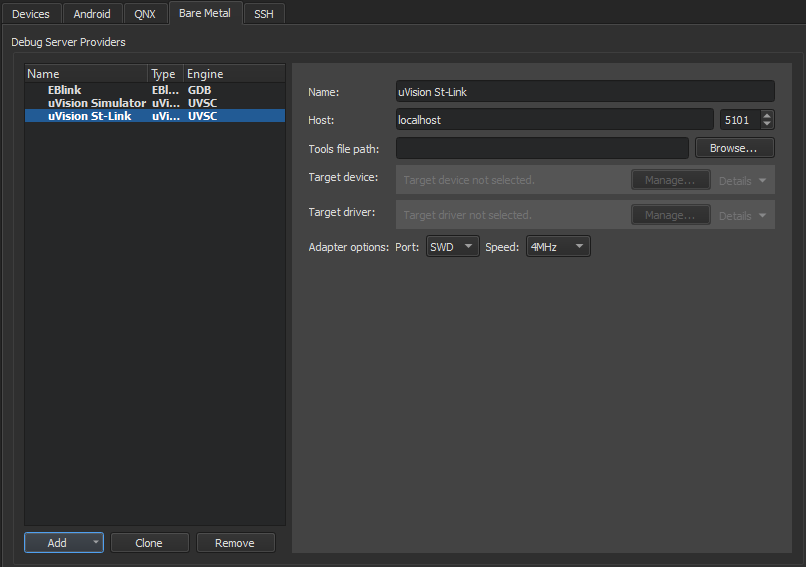Expand the Speed 4MHz dropdown

(557, 246)
